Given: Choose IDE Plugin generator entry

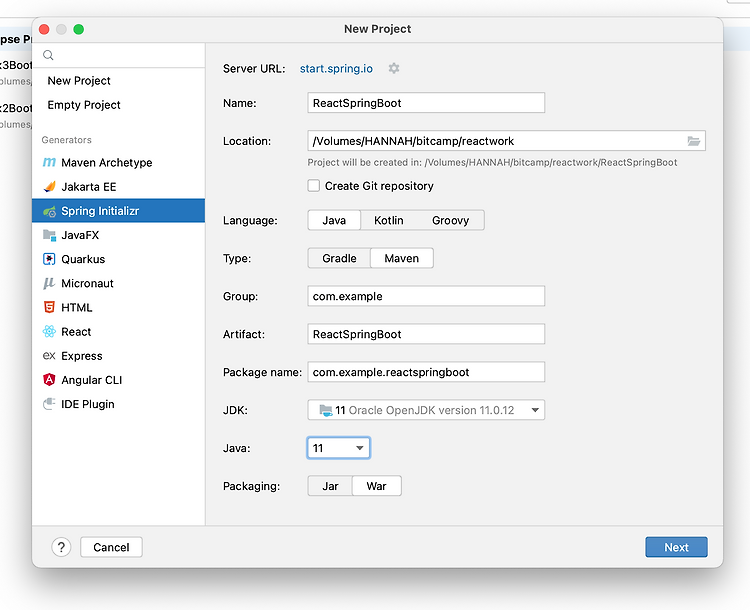Looking at the screenshot, I should click(x=119, y=404).
